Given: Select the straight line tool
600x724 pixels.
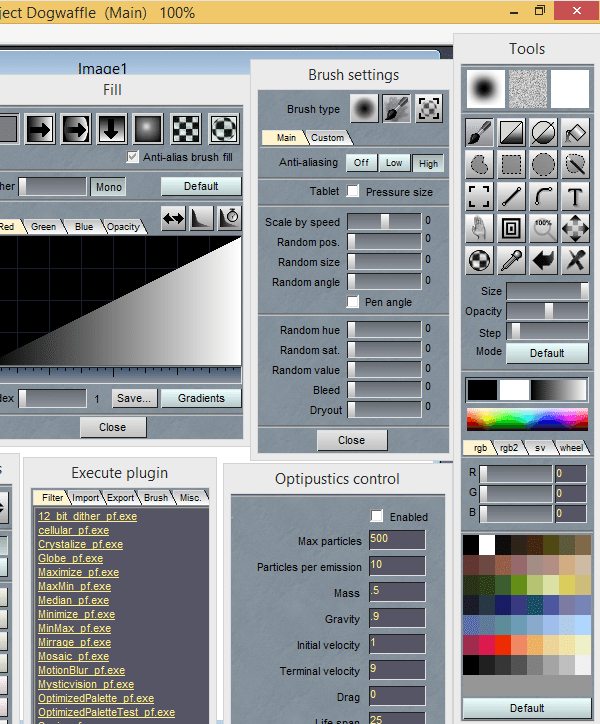Looking at the screenshot, I should 512,197.
